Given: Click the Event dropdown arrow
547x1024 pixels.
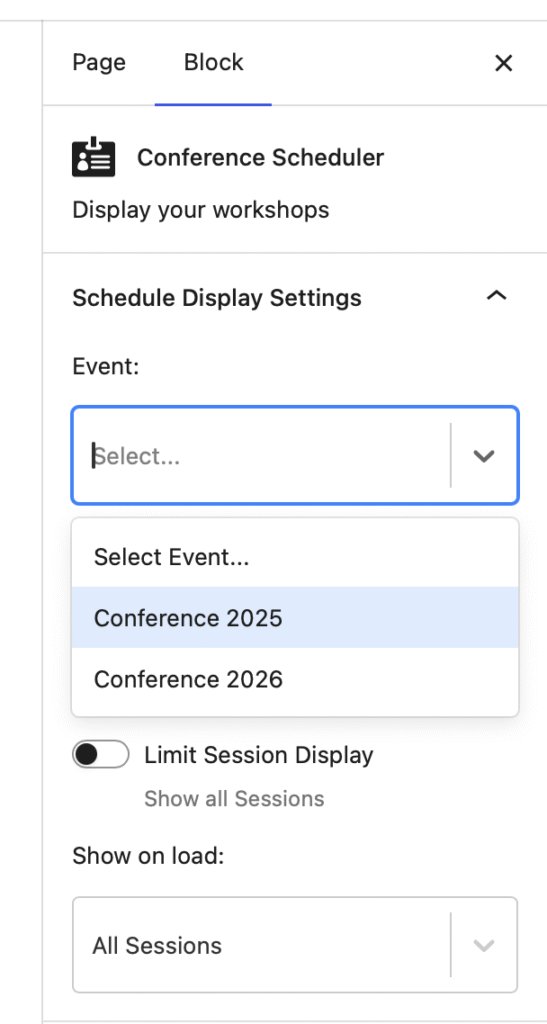Looking at the screenshot, I should 484,456.
